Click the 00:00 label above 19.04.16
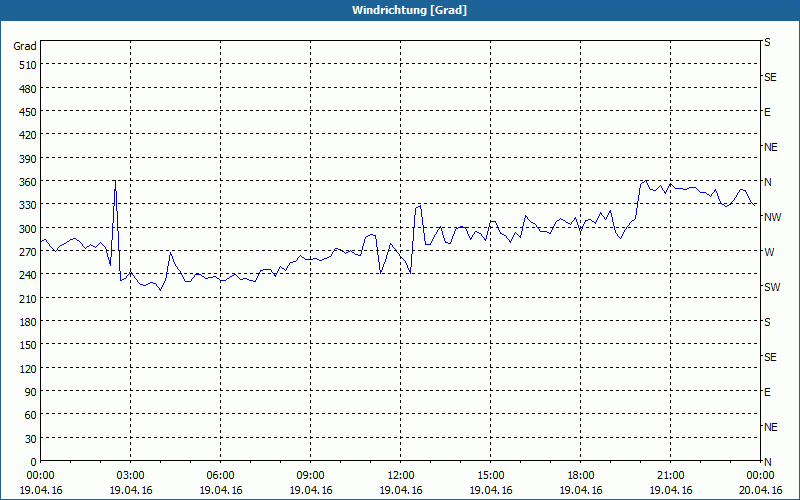800x500 pixels. tap(40, 476)
